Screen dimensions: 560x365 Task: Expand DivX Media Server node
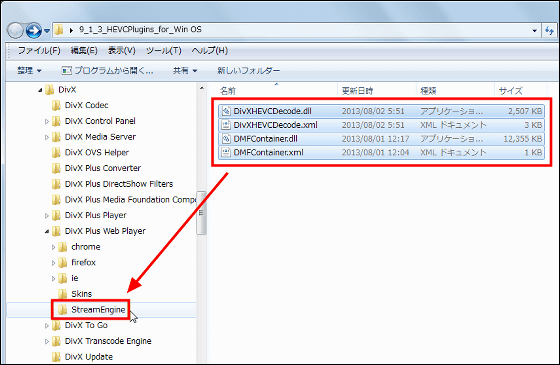point(46,137)
